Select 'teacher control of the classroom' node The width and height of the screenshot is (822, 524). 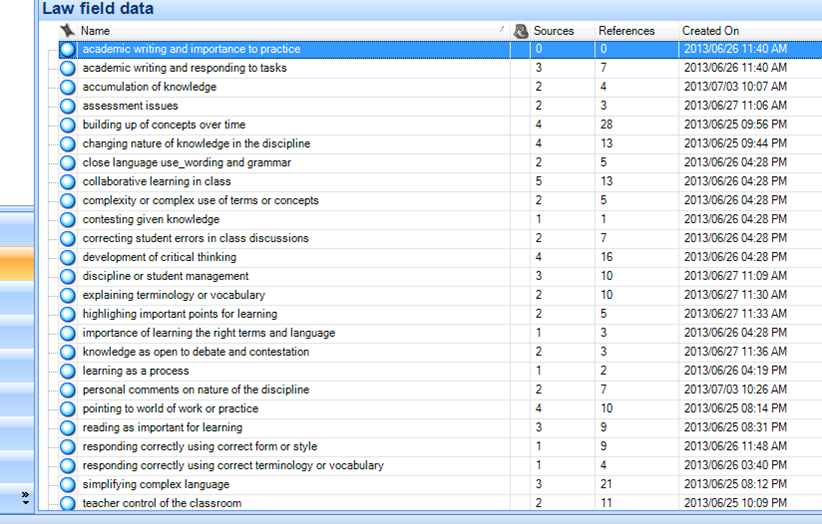[x=161, y=504]
